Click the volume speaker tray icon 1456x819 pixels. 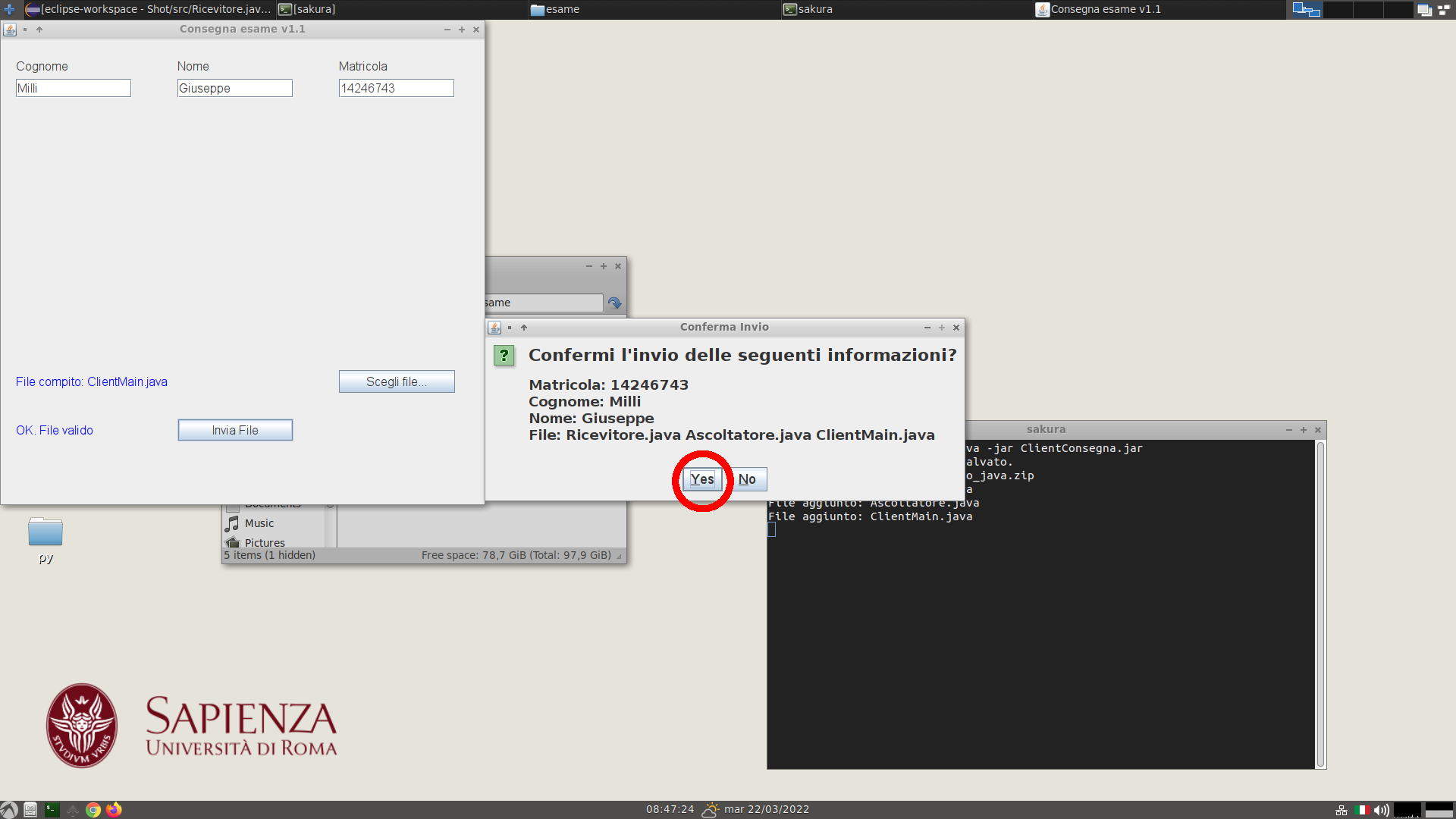point(1381,810)
